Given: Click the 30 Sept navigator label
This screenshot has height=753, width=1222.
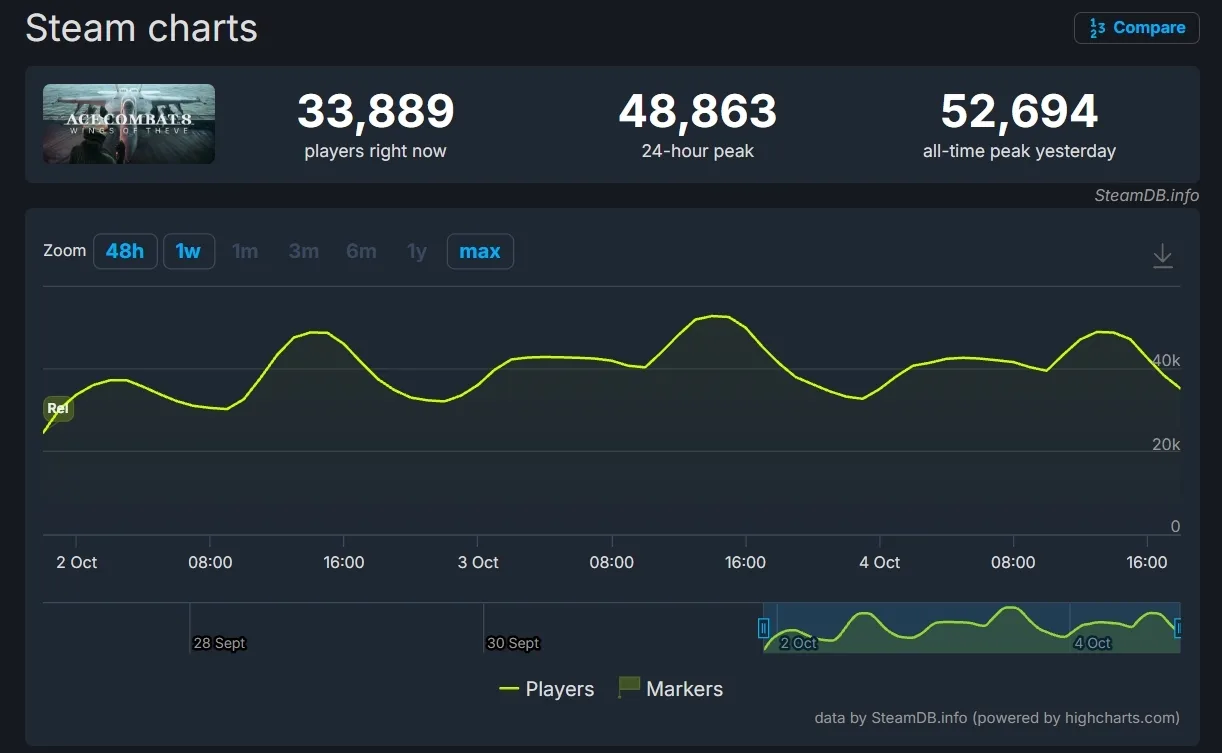Looking at the screenshot, I should [x=513, y=643].
